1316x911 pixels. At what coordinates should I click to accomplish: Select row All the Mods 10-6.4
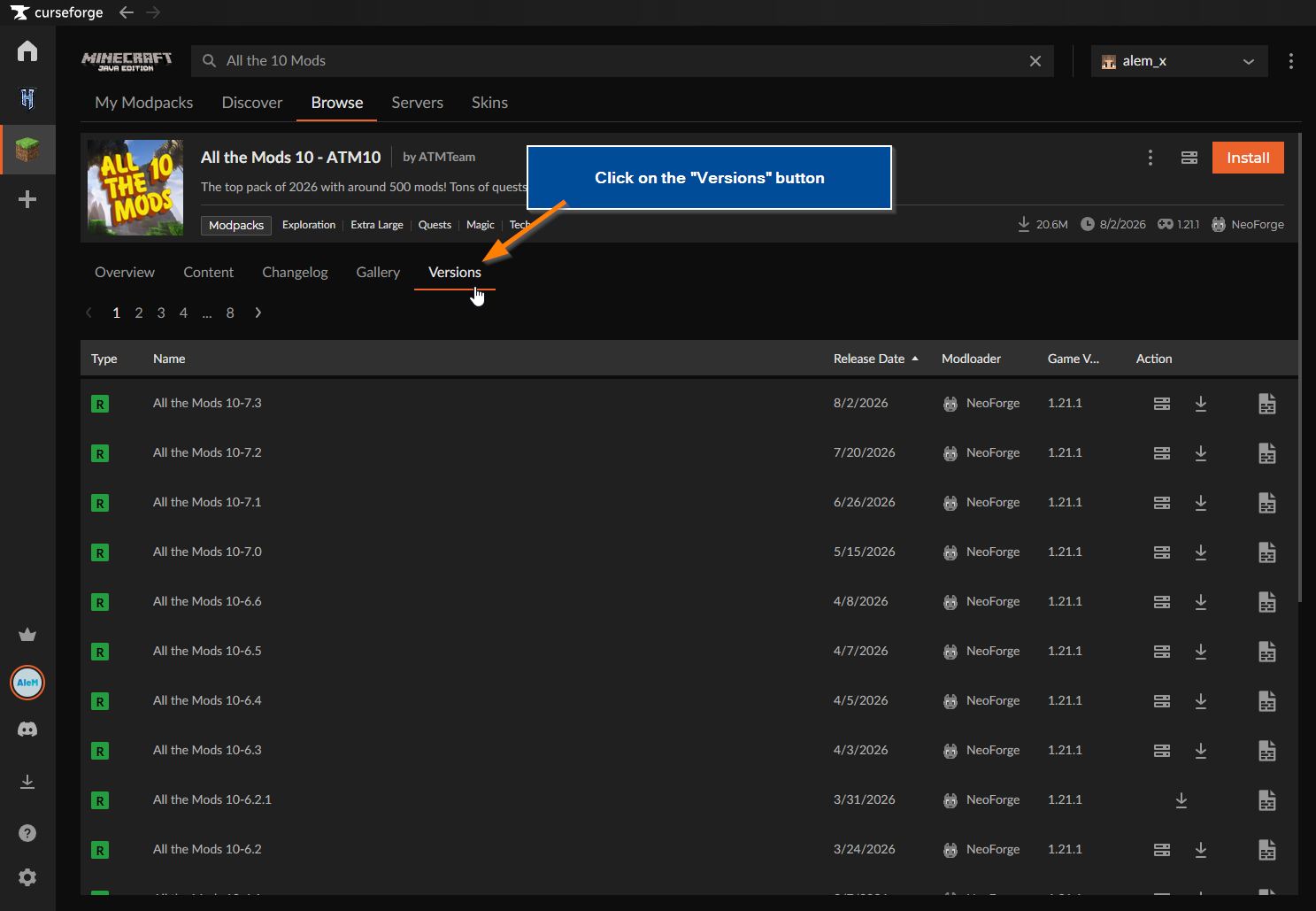[689, 701]
